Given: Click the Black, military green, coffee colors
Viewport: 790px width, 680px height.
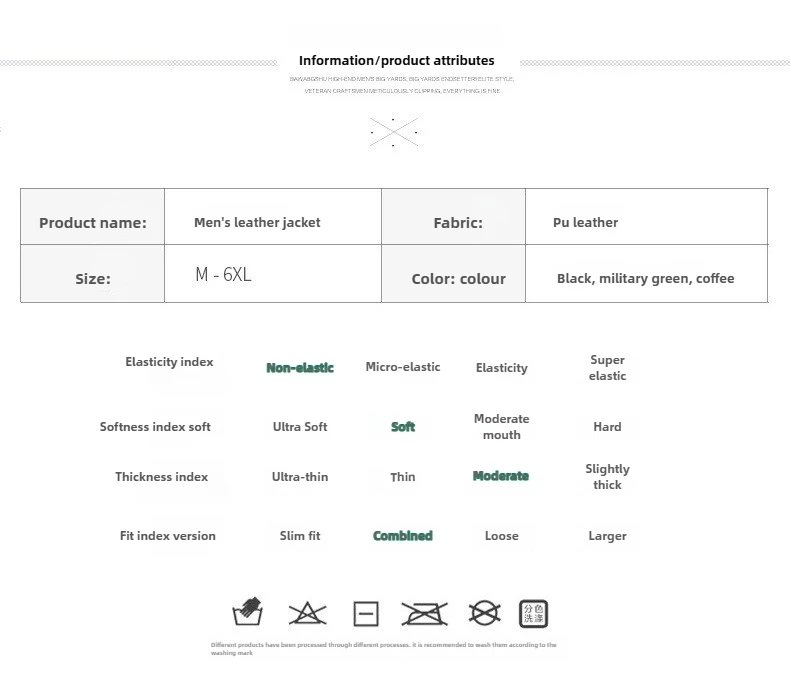Looking at the screenshot, I should (645, 279).
